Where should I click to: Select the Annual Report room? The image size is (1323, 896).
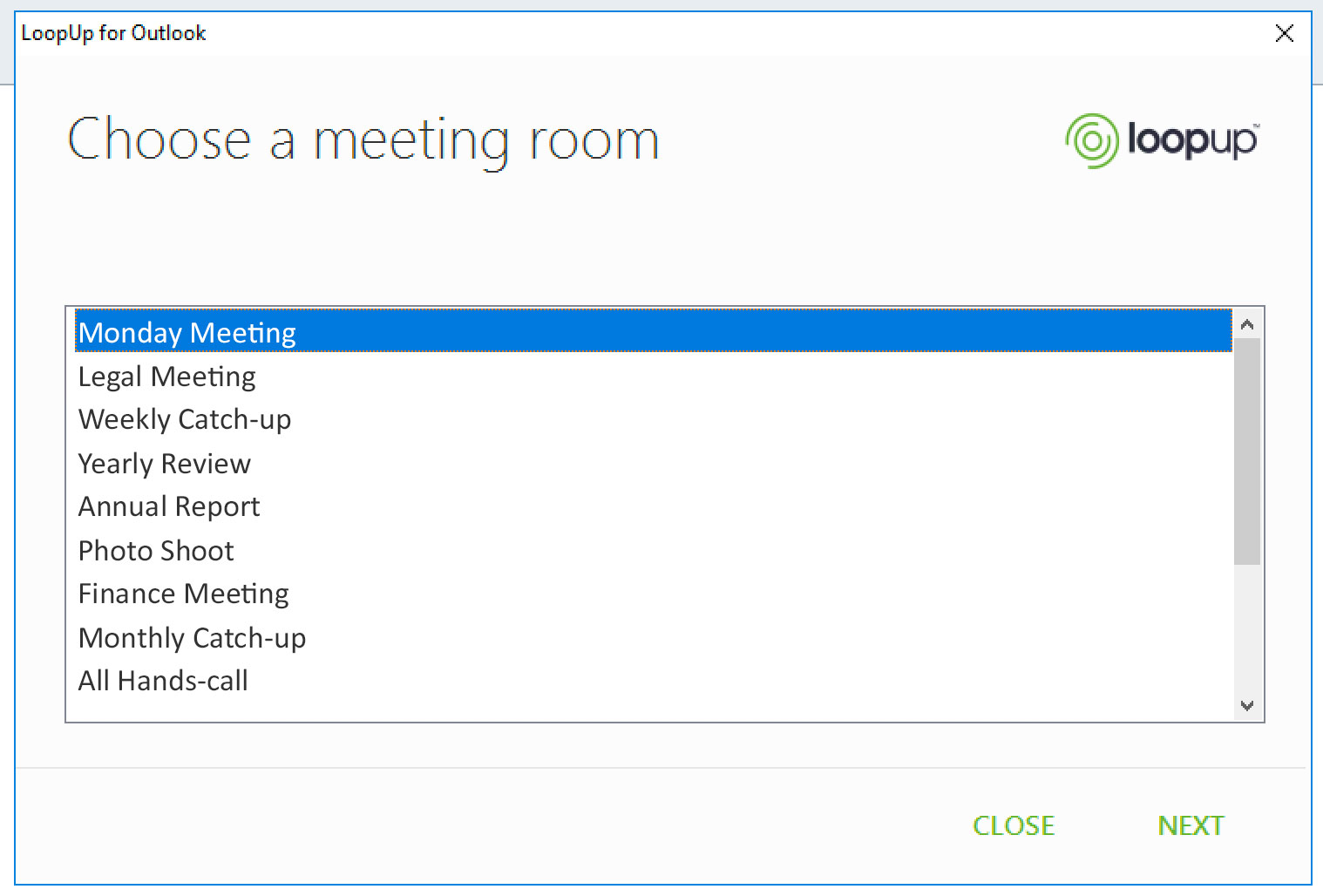coord(168,506)
